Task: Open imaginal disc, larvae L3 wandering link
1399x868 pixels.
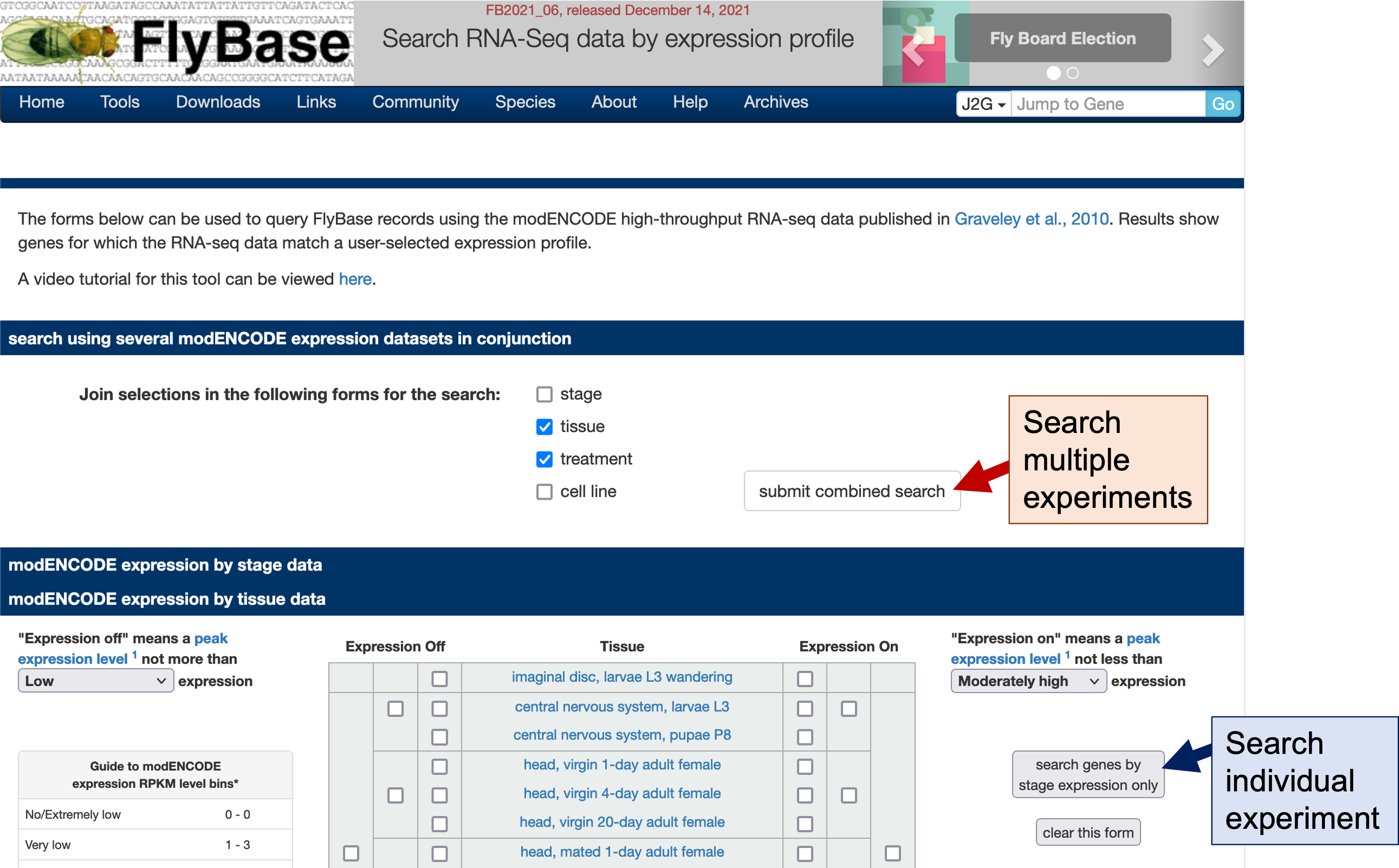Action: tap(622, 677)
